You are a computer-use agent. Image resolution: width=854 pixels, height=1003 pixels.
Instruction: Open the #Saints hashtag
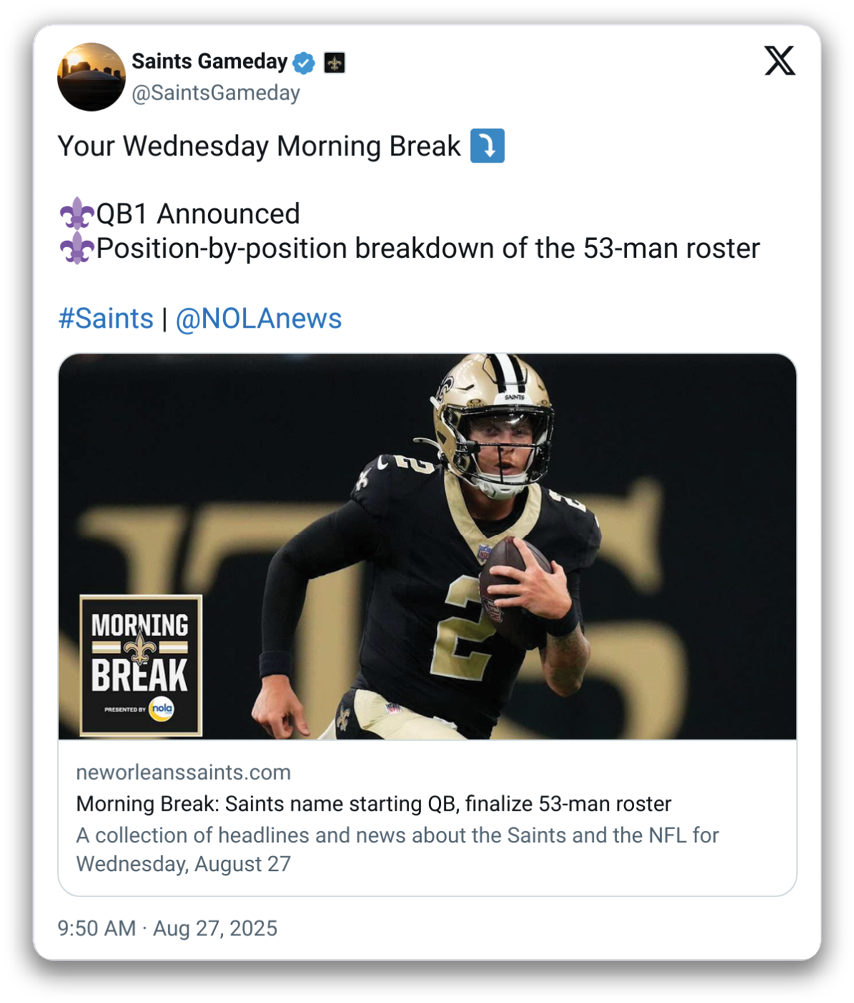[105, 319]
